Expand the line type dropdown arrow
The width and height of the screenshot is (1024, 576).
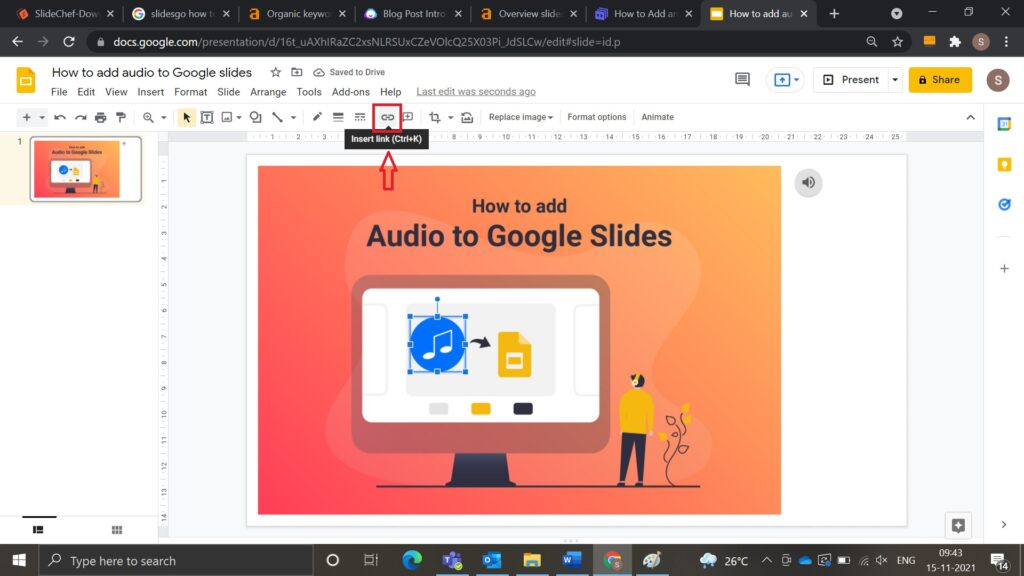pyautogui.click(x=293, y=118)
